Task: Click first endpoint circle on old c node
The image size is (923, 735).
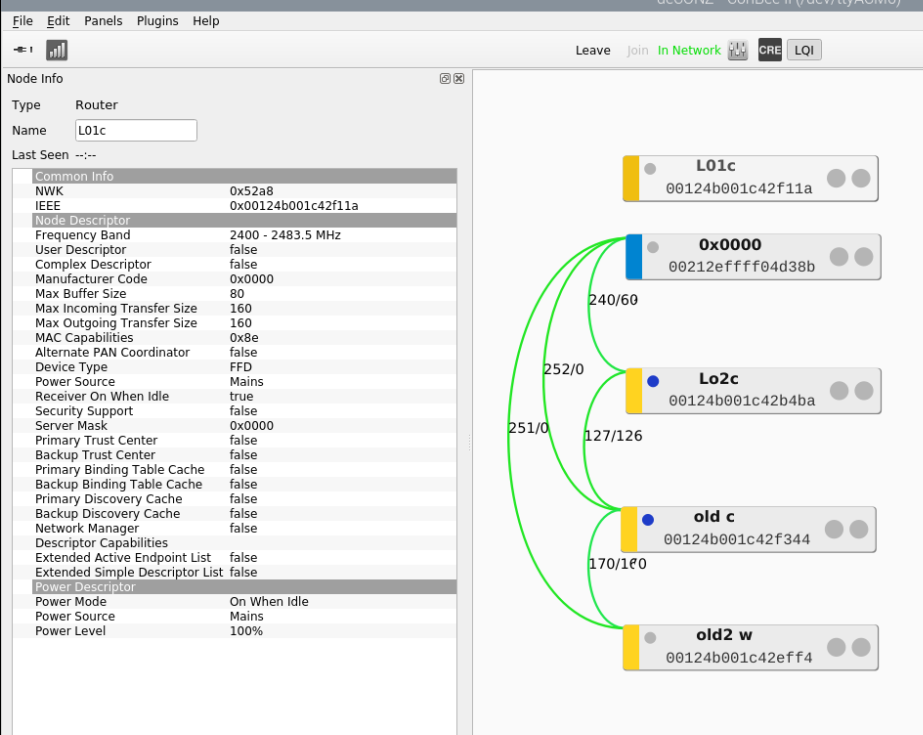Action: 834,529
